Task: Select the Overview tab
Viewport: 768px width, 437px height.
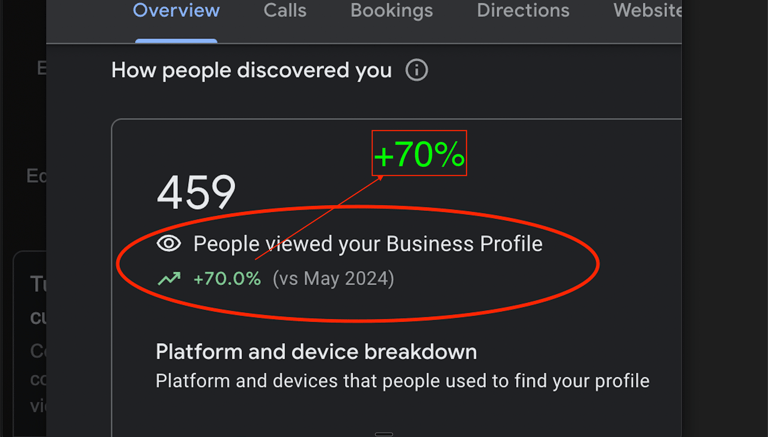Action: click(x=176, y=10)
